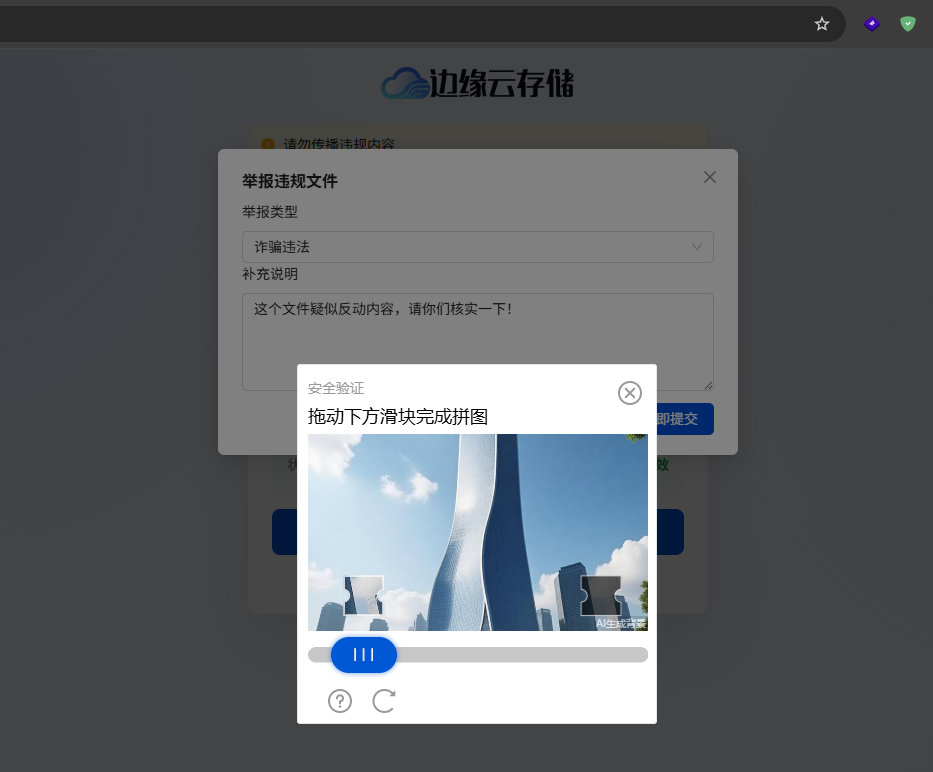Click the 补充说明 label
The width and height of the screenshot is (933, 772).
270,274
